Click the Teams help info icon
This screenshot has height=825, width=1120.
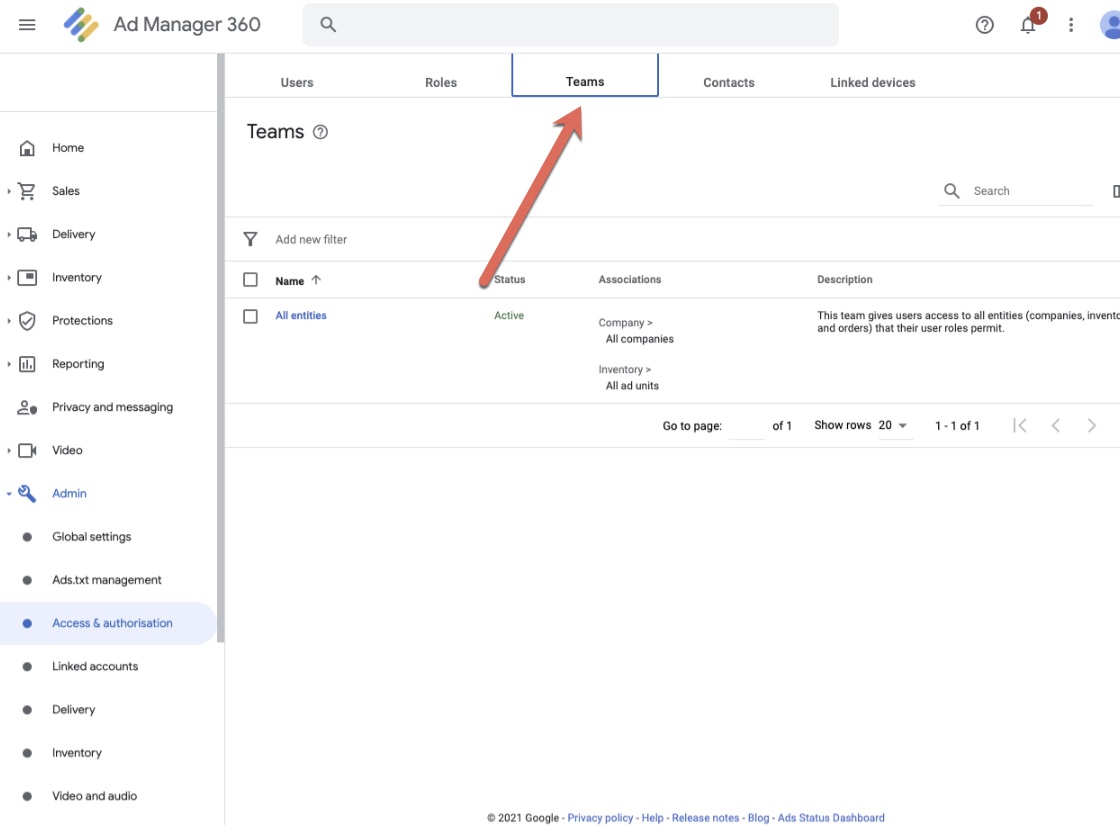click(320, 132)
